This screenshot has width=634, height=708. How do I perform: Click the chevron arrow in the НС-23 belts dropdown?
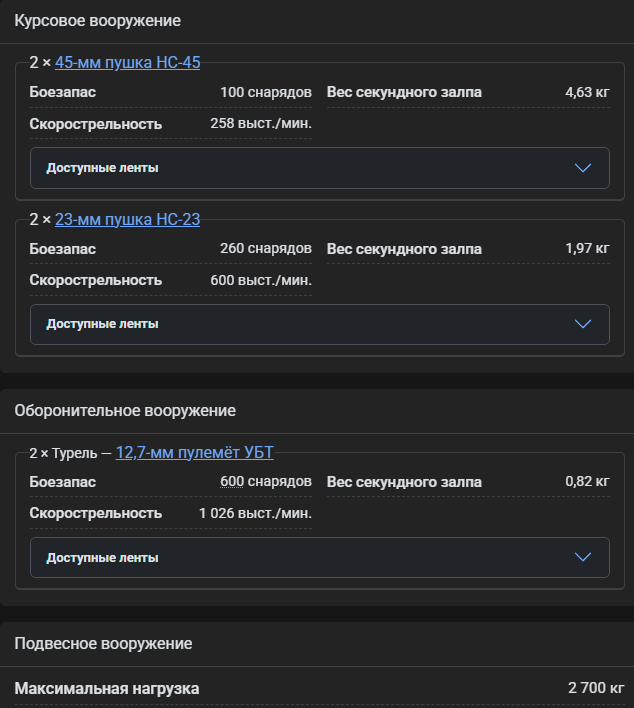coord(584,324)
